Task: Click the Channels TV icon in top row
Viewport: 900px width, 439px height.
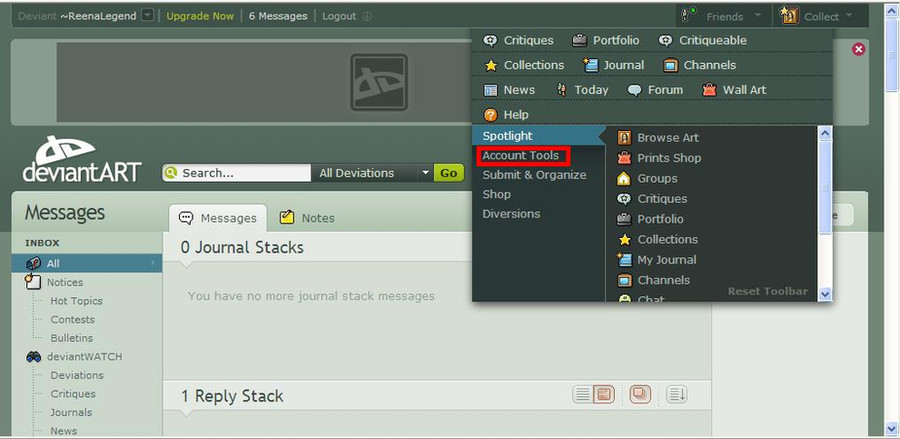Action: (670, 65)
